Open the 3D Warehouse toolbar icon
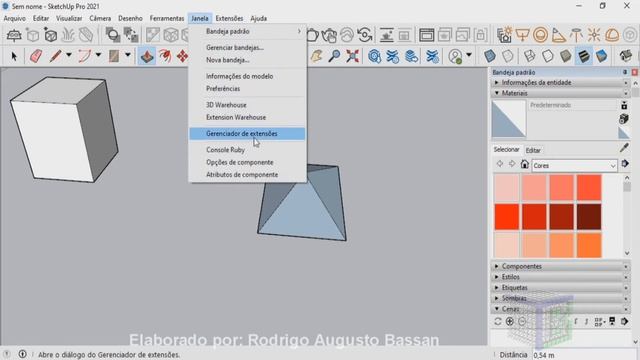 point(374,56)
